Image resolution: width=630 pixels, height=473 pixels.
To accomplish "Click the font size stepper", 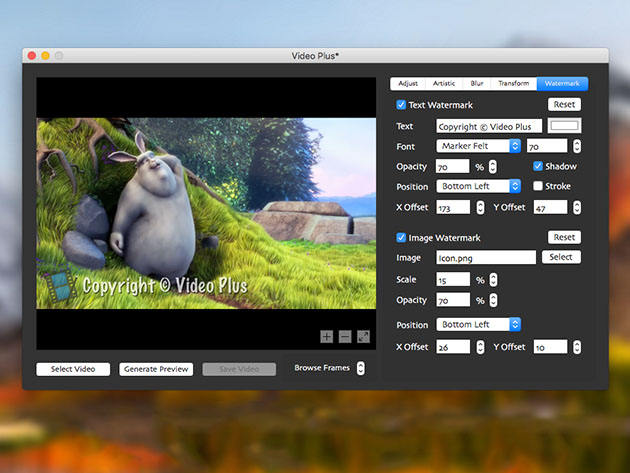I will [x=577, y=146].
